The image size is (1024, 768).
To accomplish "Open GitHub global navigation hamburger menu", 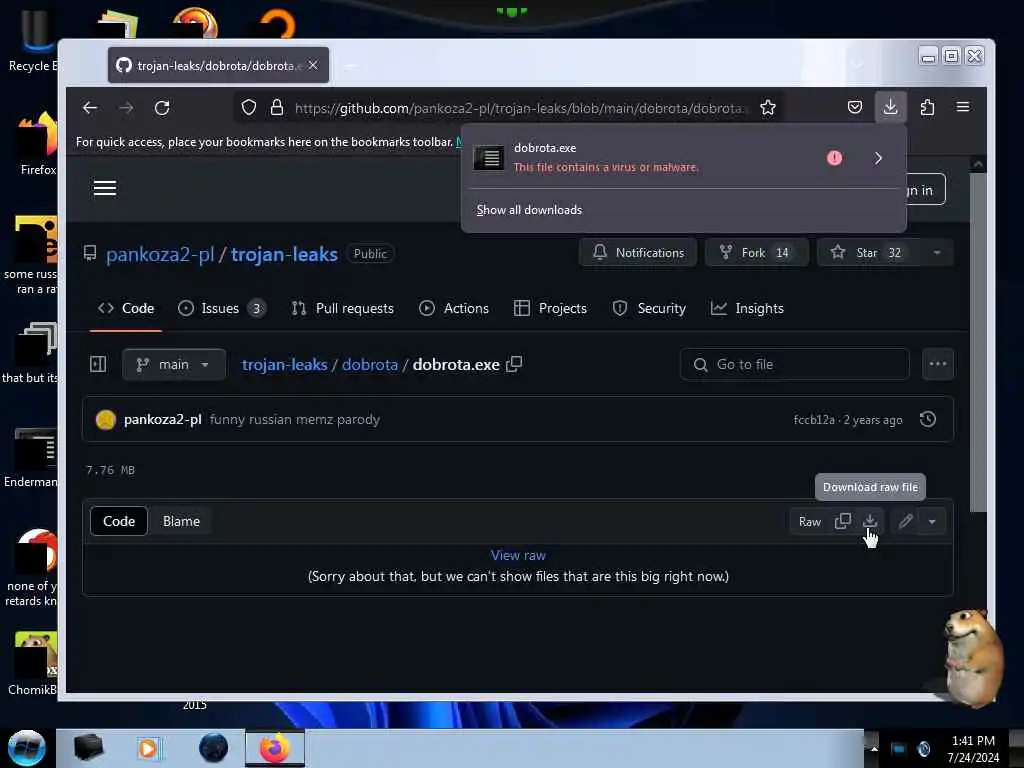I will coord(104,188).
